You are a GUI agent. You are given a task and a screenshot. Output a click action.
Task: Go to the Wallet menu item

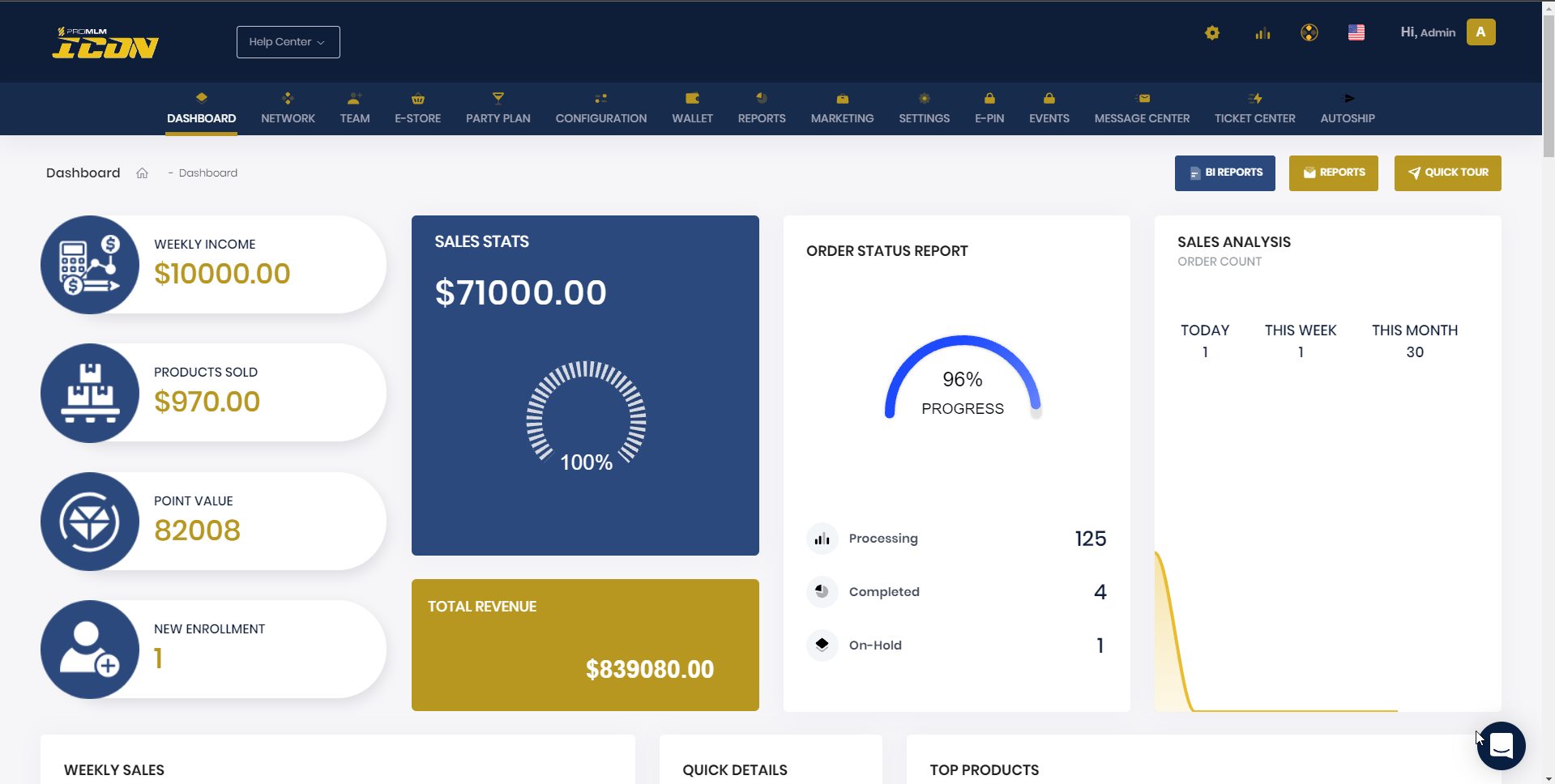click(692, 109)
